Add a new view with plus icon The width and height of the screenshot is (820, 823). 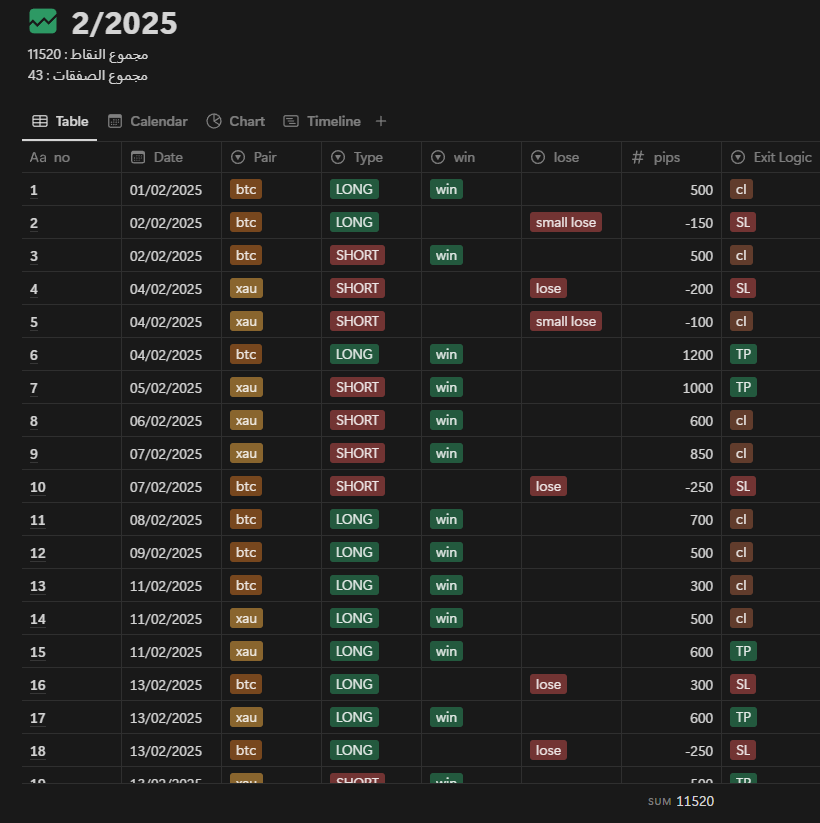[381, 121]
